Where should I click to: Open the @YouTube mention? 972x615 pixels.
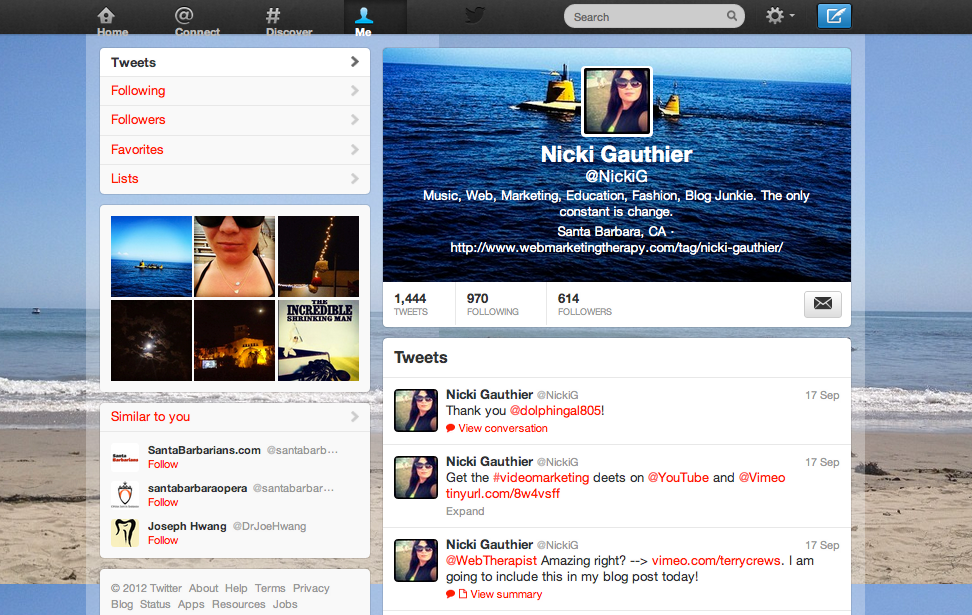678,478
